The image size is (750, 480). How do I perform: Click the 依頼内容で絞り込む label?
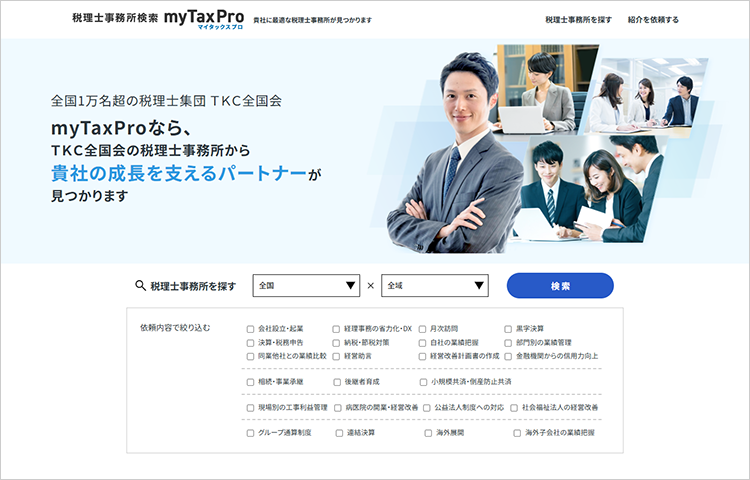(x=175, y=328)
